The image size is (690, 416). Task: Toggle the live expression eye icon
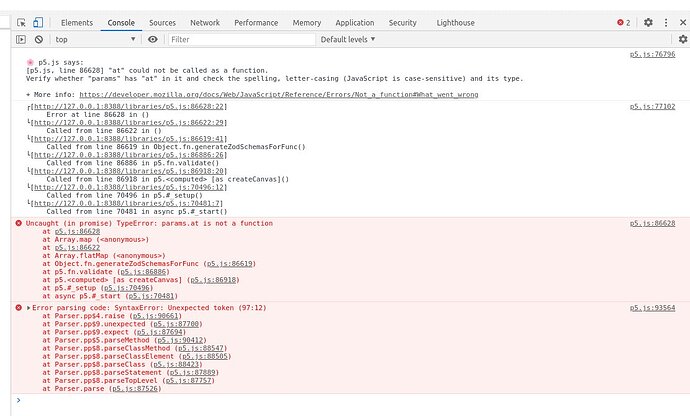(x=153, y=39)
